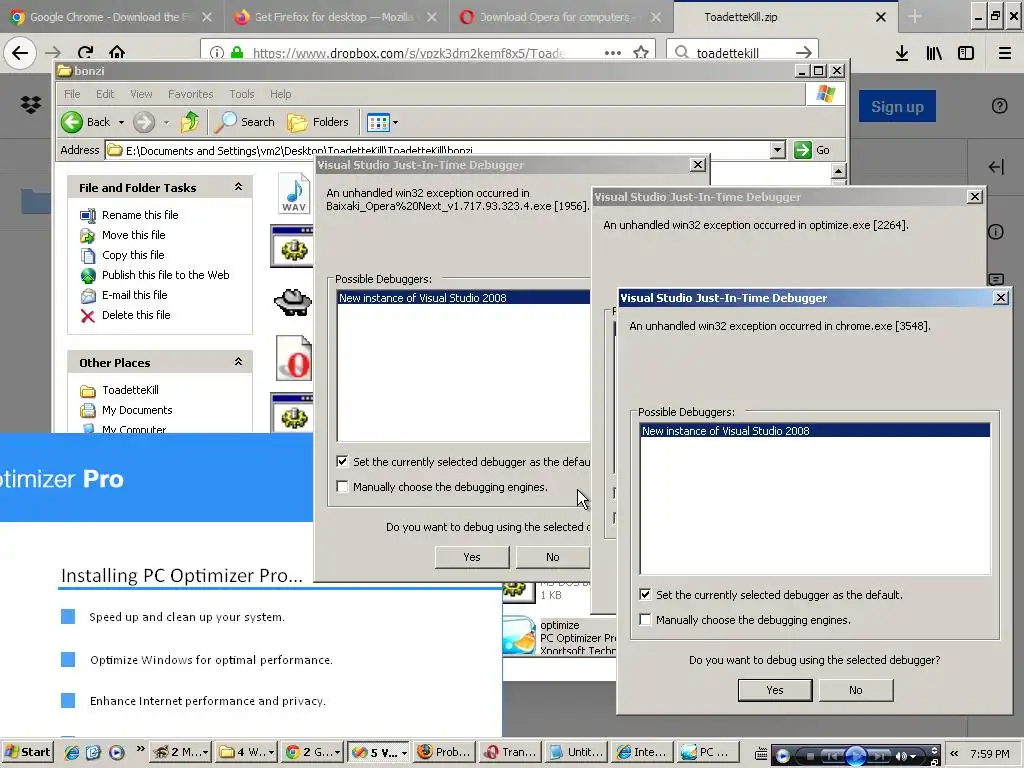Open the Views dropdown in the bonzi toolbar
This screenshot has height=768, width=1024.
(x=395, y=122)
